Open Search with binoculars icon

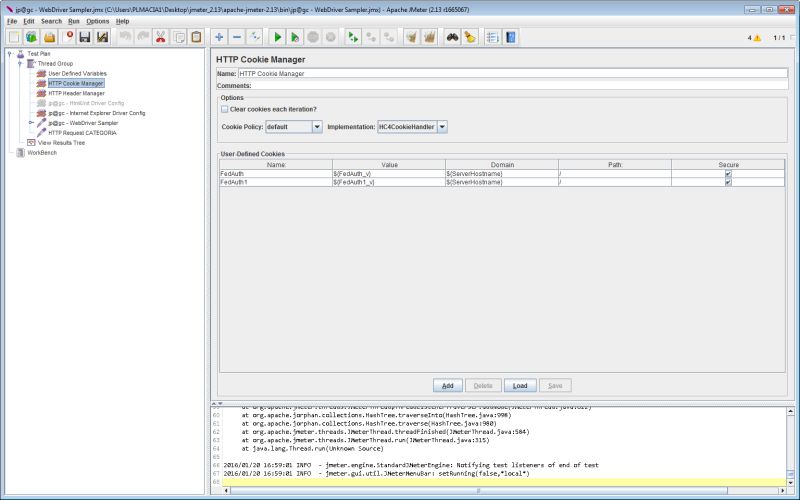coord(452,37)
